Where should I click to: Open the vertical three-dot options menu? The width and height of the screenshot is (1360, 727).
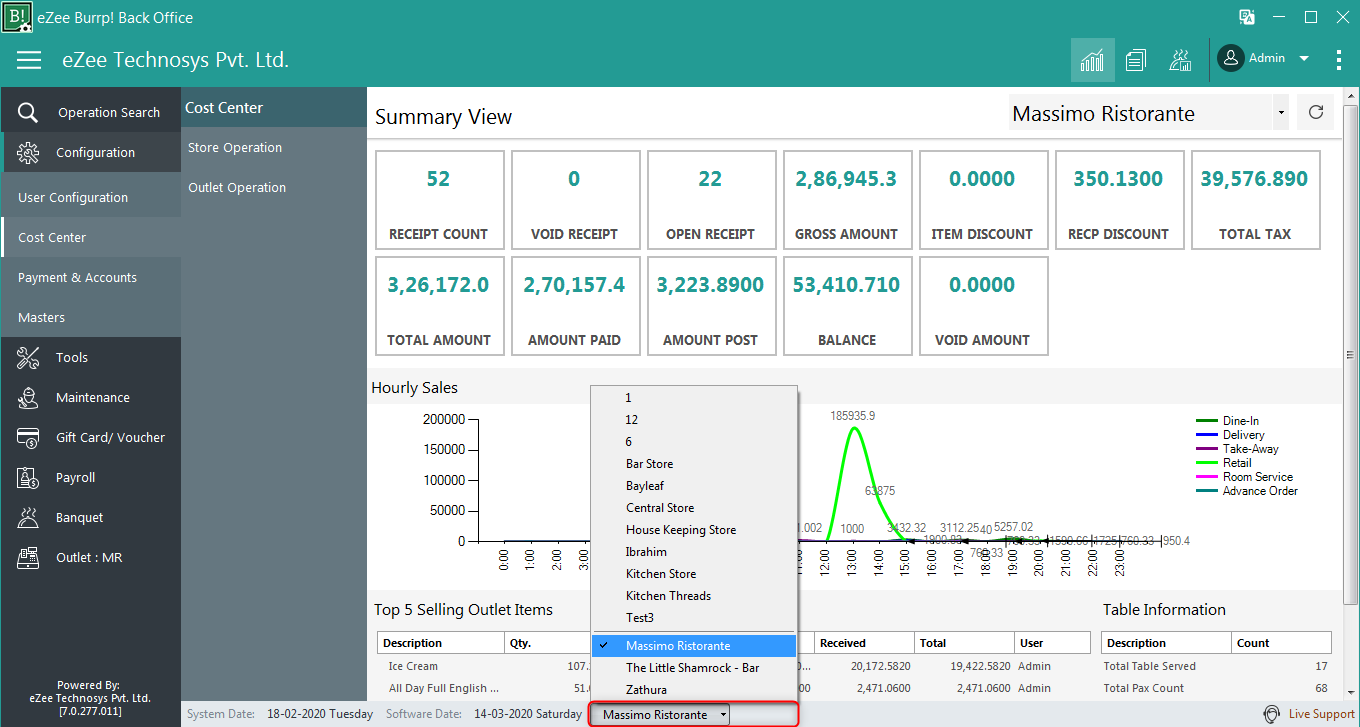coord(1339,60)
